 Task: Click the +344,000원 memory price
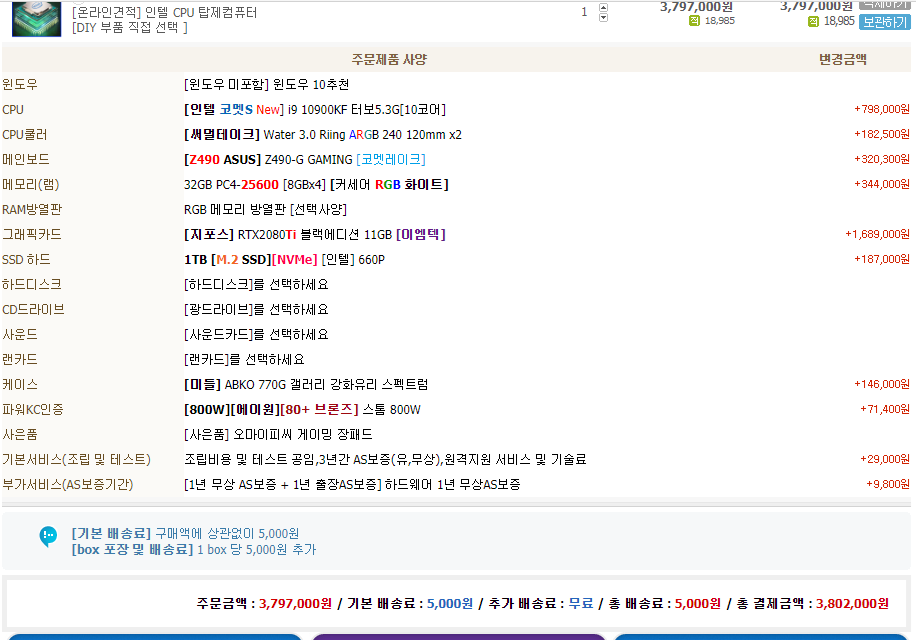tap(882, 184)
